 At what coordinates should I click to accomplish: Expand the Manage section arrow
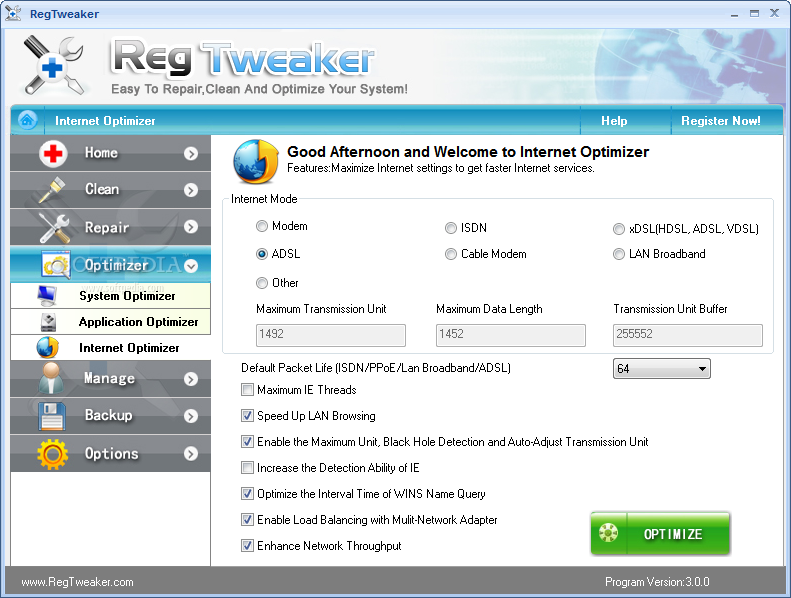coord(191,379)
